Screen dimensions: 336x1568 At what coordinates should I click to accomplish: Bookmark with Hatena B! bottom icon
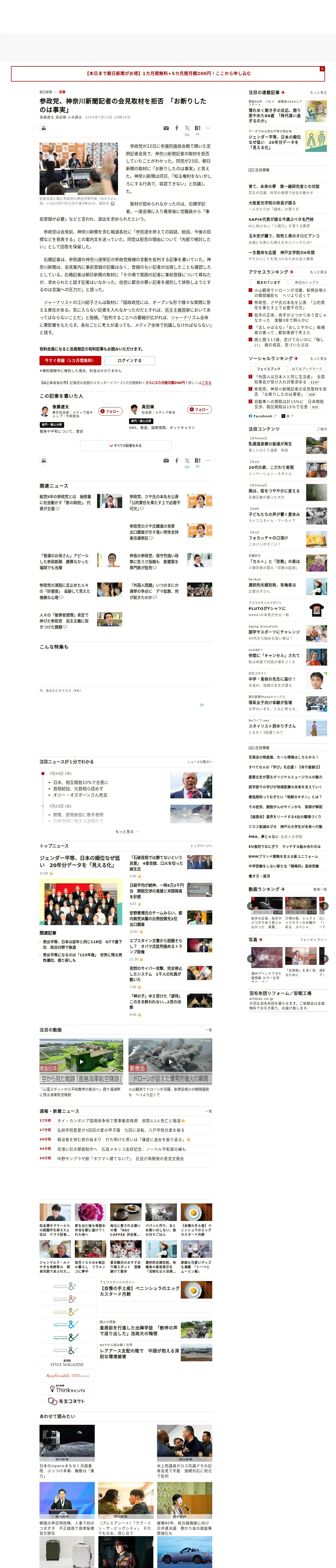pos(198,461)
